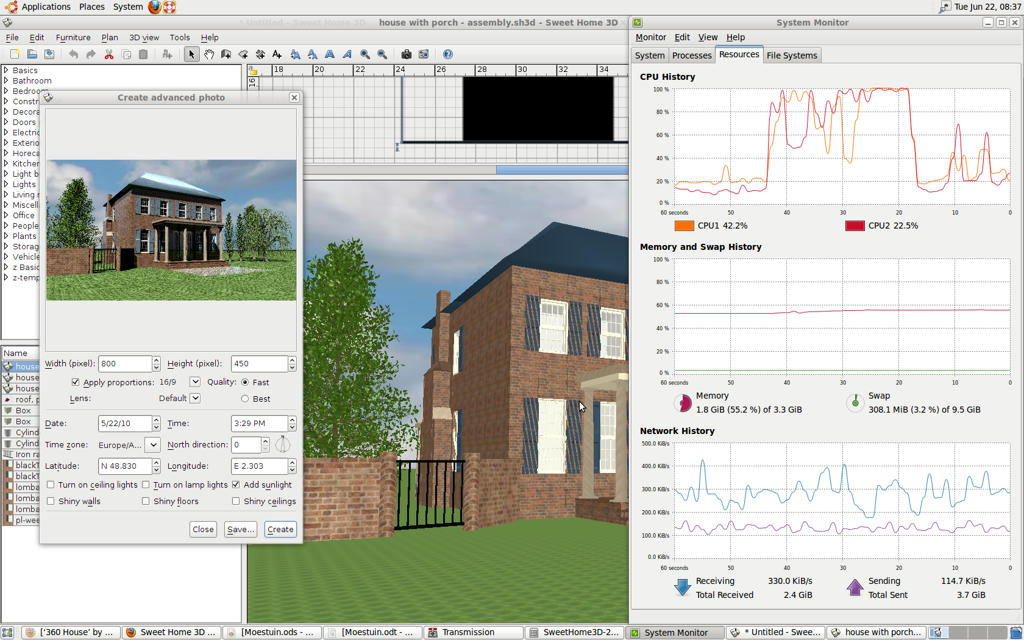
Task: Open the 16/9 proportions dropdown
Action: pos(195,381)
